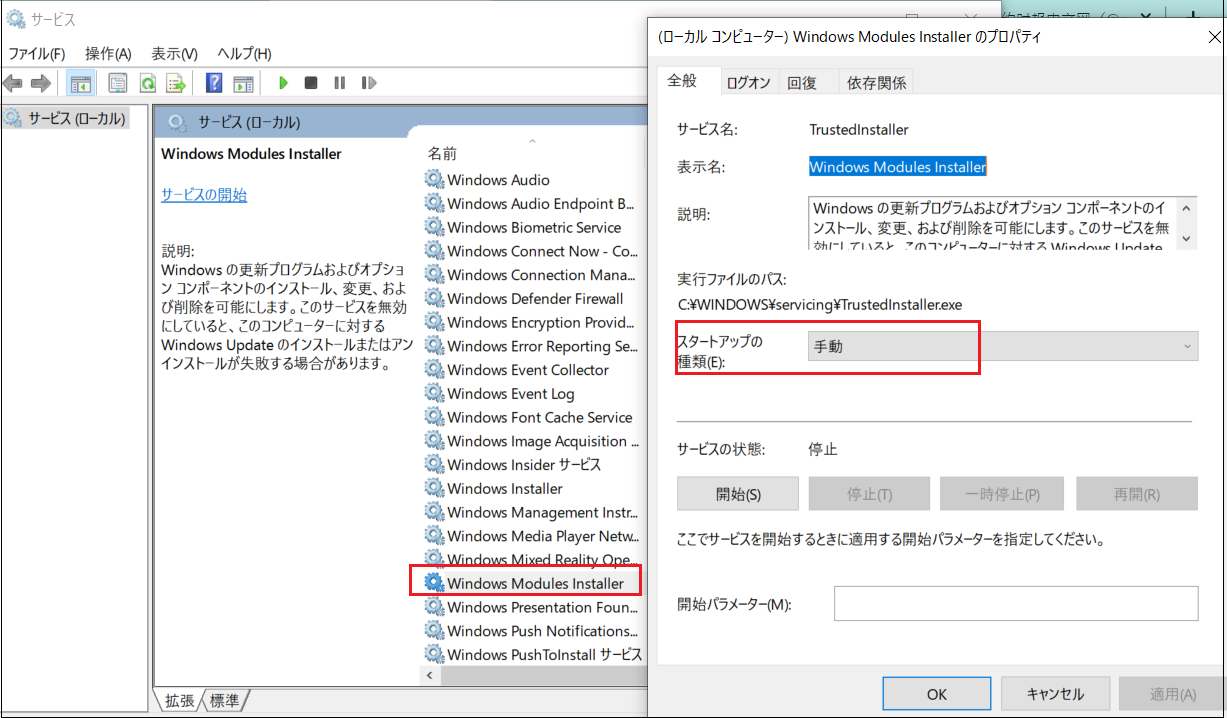Toggle the console tree show/hide toolbar icon

(x=81, y=83)
